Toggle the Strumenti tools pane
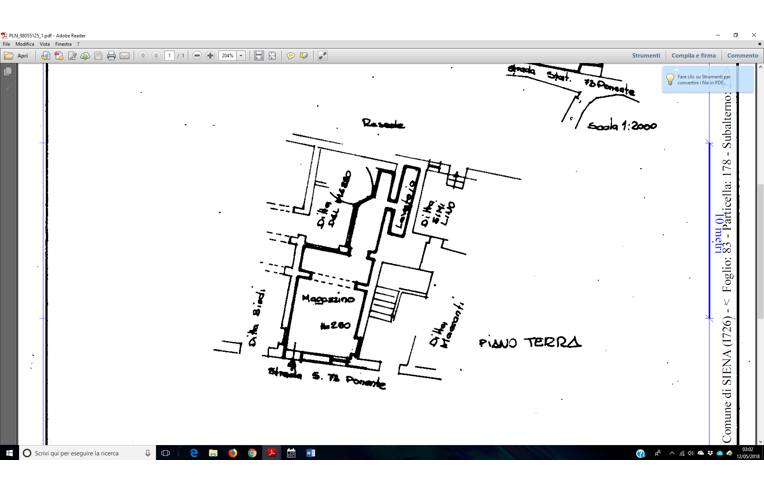 (646, 56)
